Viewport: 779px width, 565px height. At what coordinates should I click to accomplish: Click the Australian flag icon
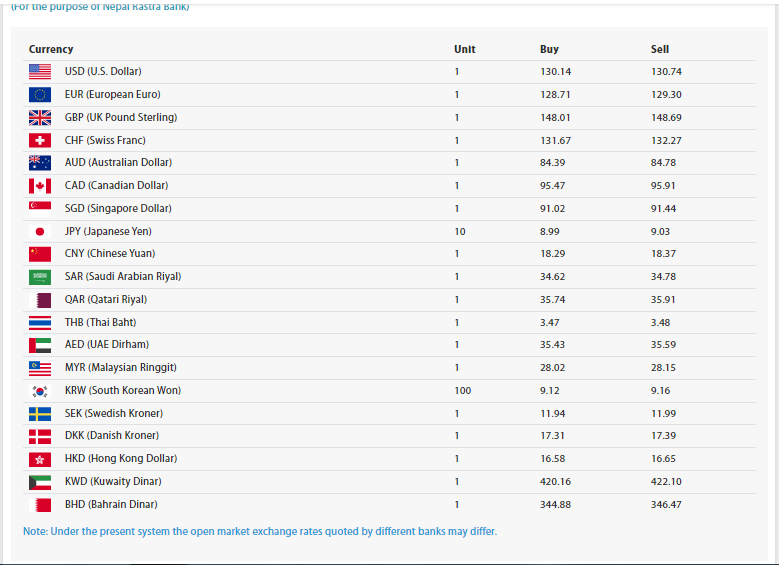pyautogui.click(x=40, y=163)
